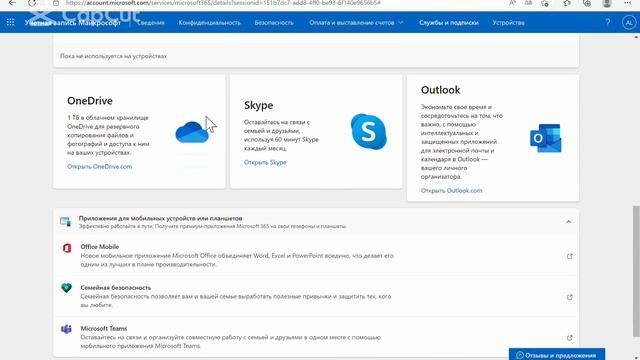640x360 pixels.
Task: Click Приложения для мобильных устройств heading
Action: point(160,218)
